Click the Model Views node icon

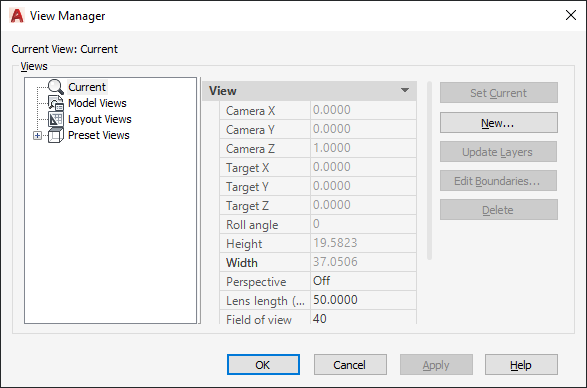coord(55,103)
